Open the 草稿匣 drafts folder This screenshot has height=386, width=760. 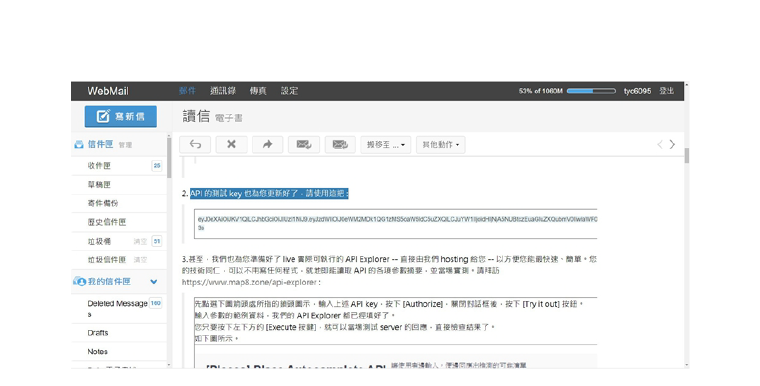[x=99, y=184]
